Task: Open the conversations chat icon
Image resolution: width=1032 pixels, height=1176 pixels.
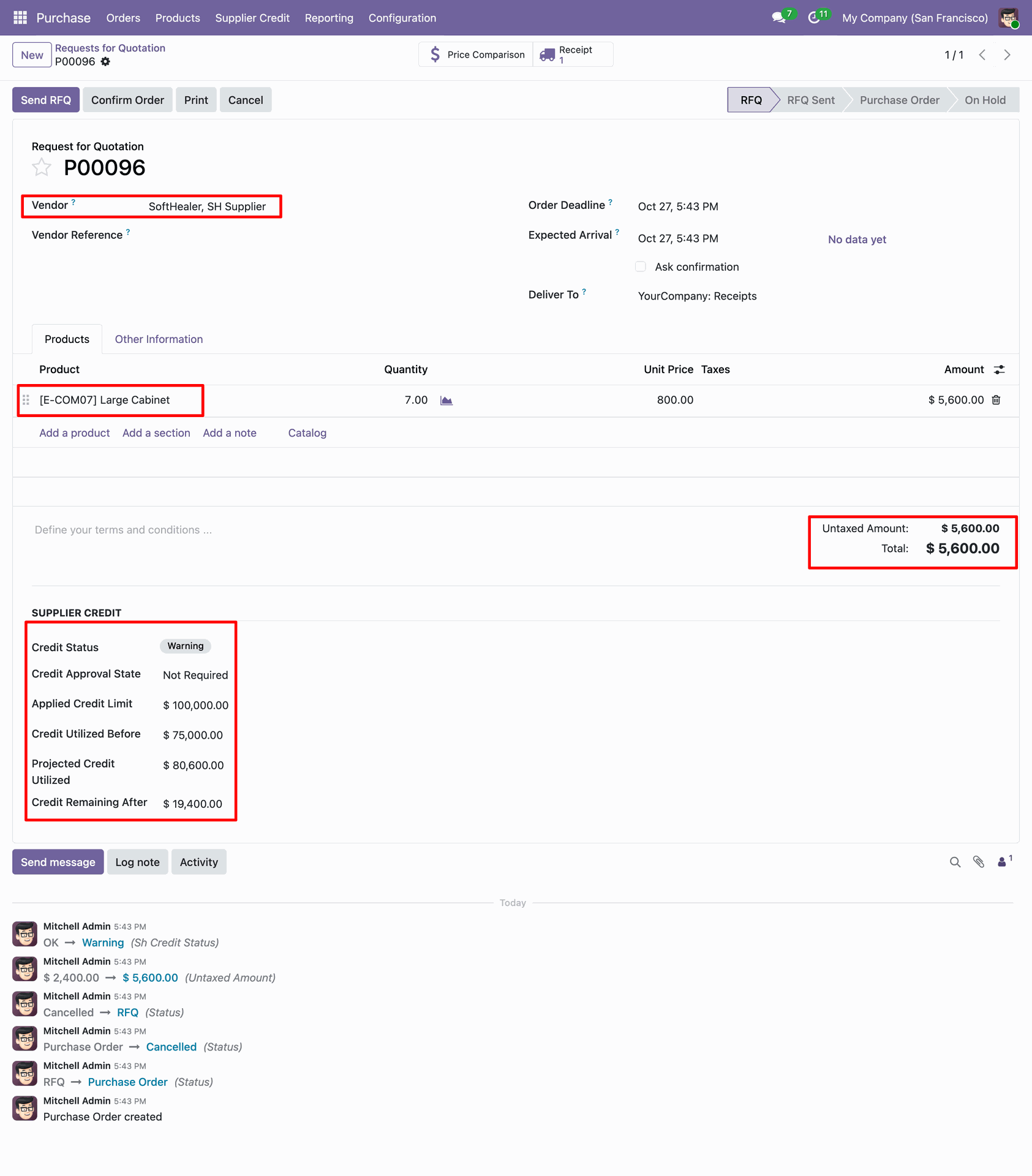Action: click(778, 18)
